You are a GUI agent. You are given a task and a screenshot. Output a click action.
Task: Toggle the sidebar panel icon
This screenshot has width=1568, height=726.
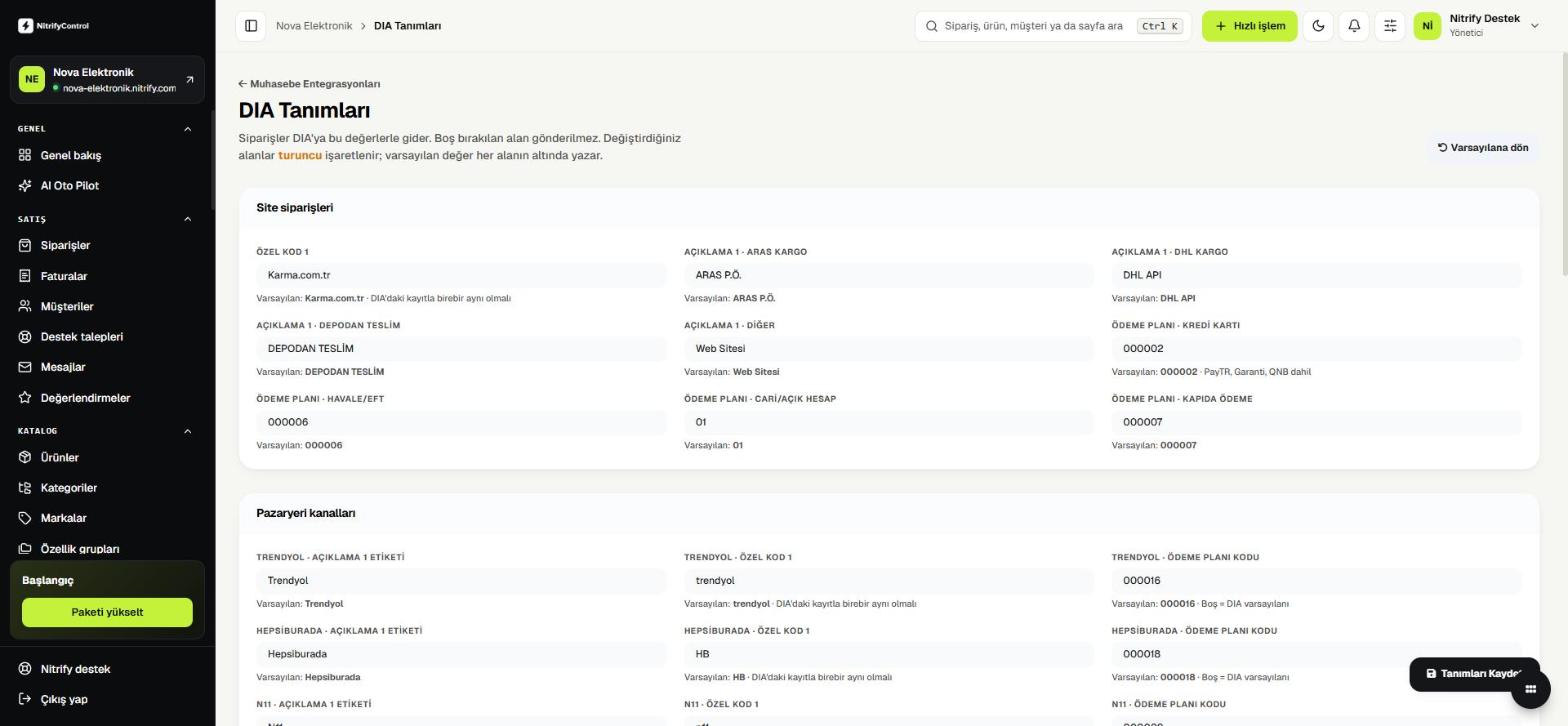(x=251, y=26)
